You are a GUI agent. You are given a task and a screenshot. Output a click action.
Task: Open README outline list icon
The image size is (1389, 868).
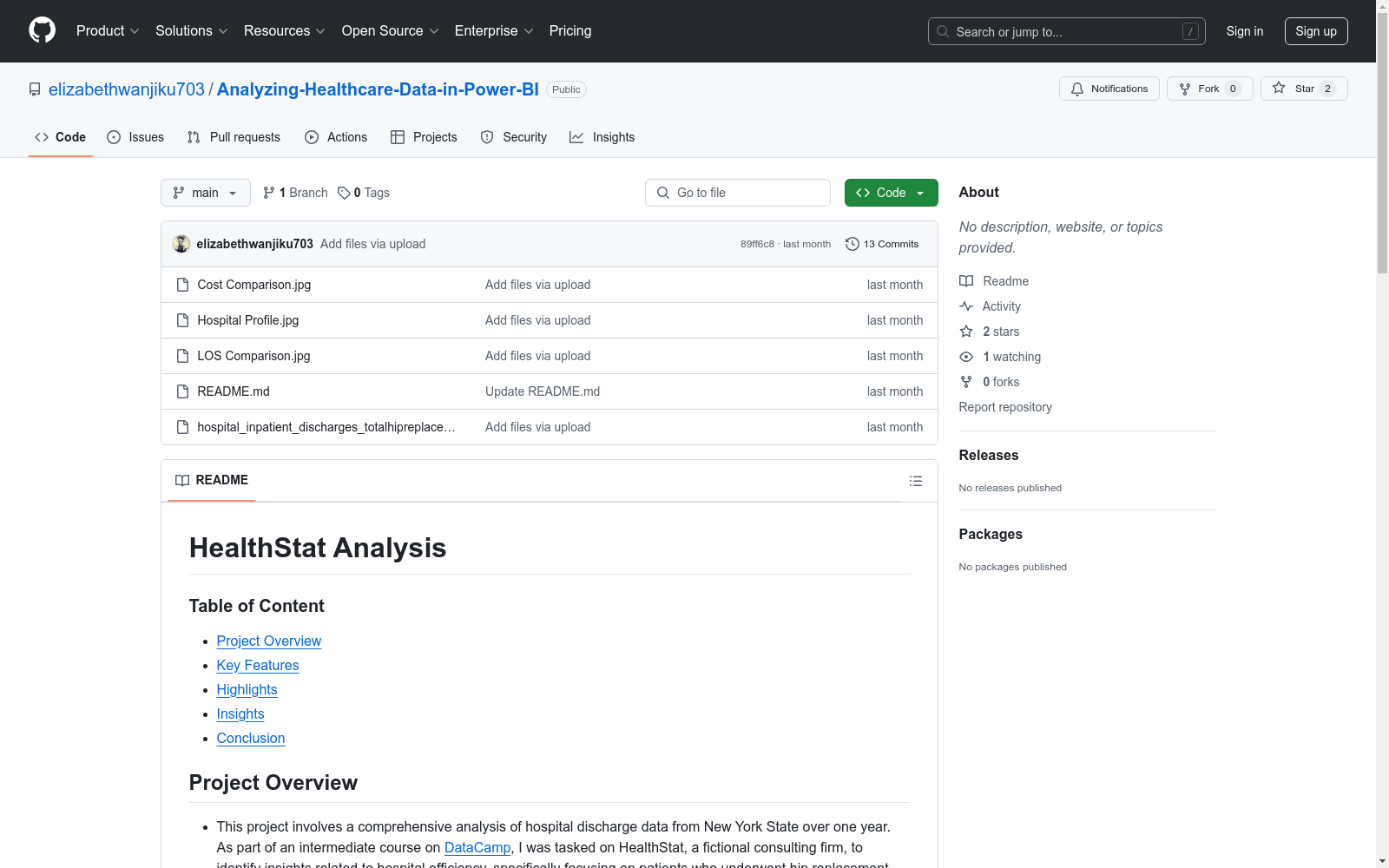(916, 481)
